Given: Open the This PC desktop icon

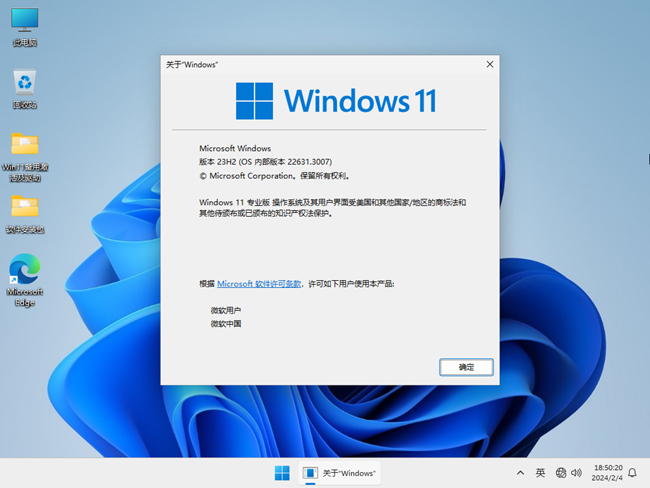Looking at the screenshot, I should [24, 27].
